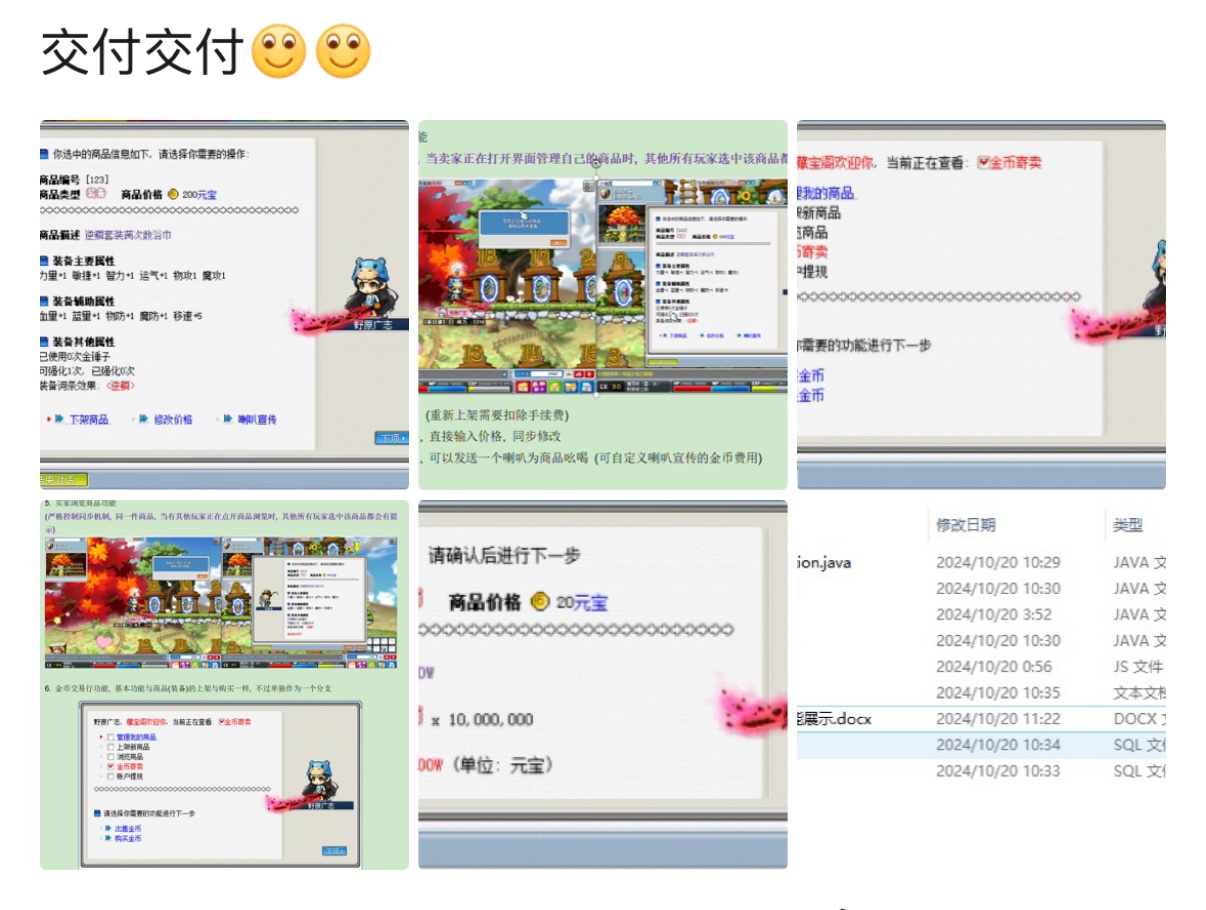
Task: Click the red 逆鳞 effect text
Action: tap(120, 386)
